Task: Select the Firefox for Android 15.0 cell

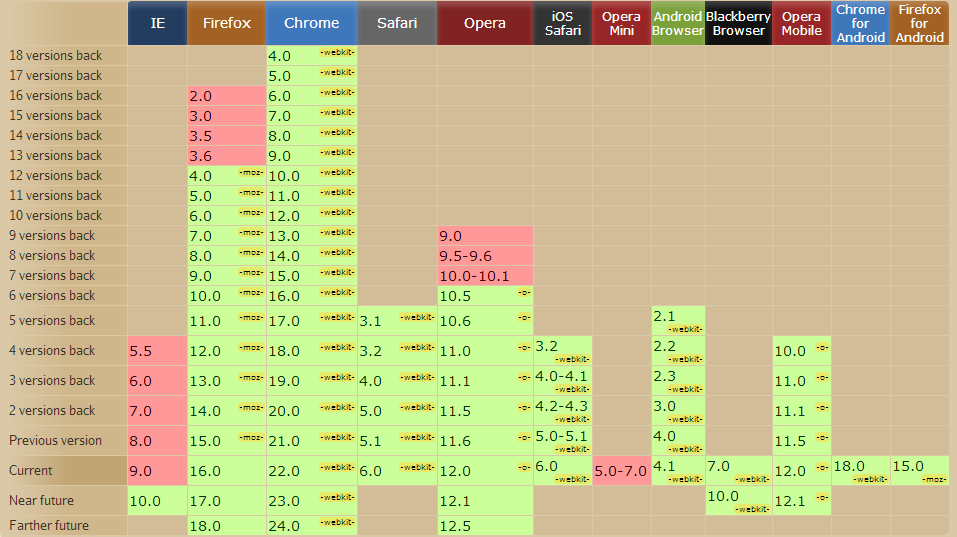Action: click(x=919, y=470)
